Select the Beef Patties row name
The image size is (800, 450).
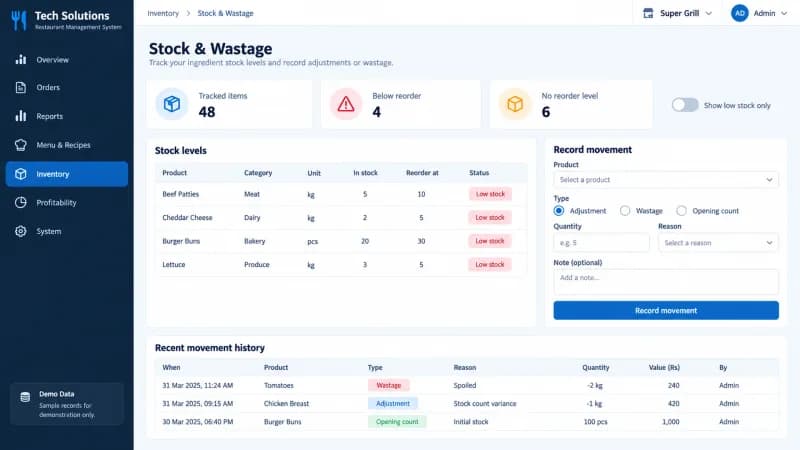pyautogui.click(x=181, y=194)
